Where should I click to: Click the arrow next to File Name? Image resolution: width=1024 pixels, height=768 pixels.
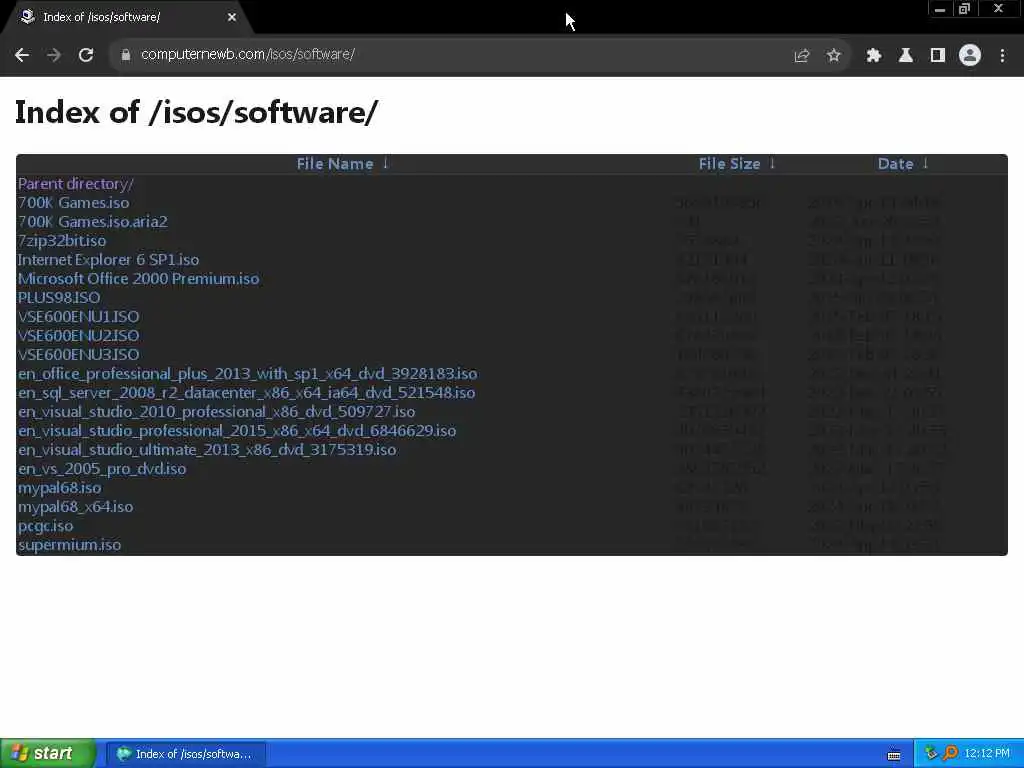(x=385, y=163)
